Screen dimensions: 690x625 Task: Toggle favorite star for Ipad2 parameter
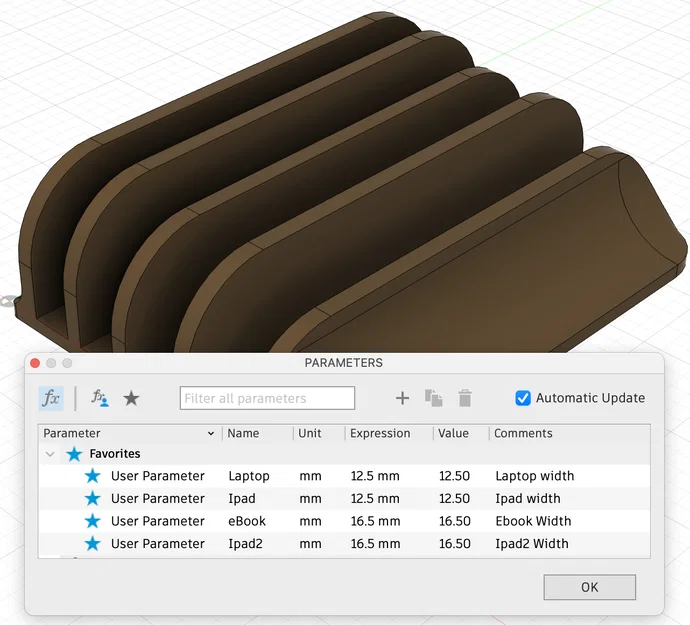[x=92, y=544]
